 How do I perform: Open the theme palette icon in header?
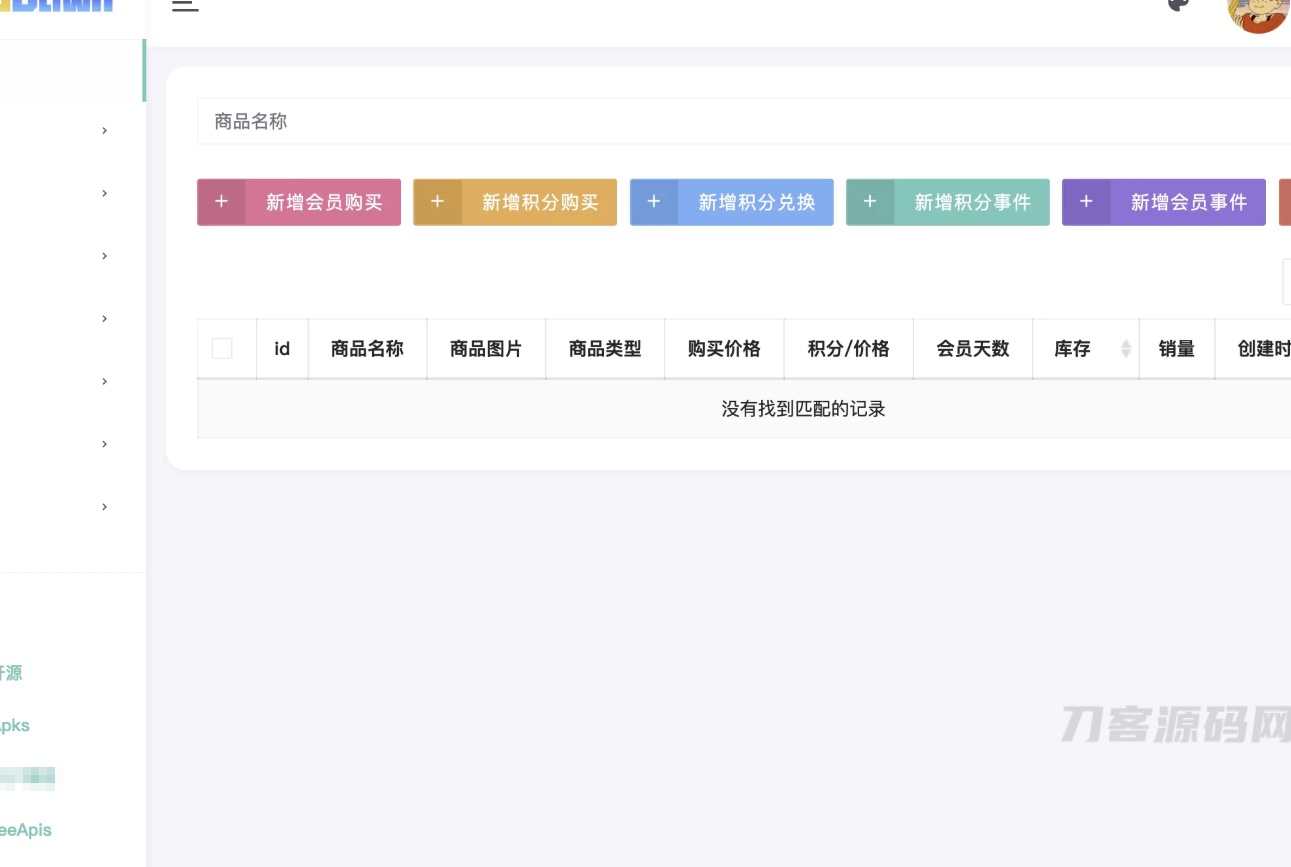[1180, 5]
